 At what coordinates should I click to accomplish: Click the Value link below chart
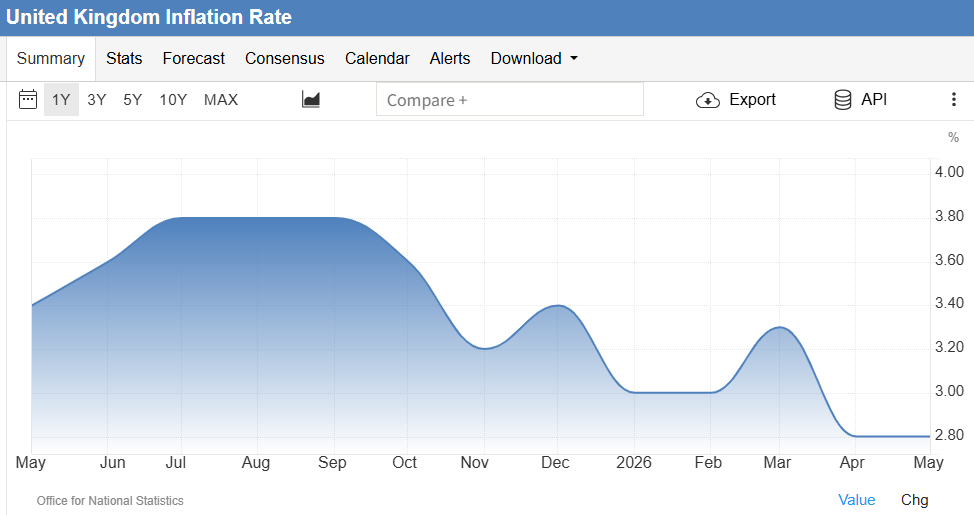(x=857, y=499)
